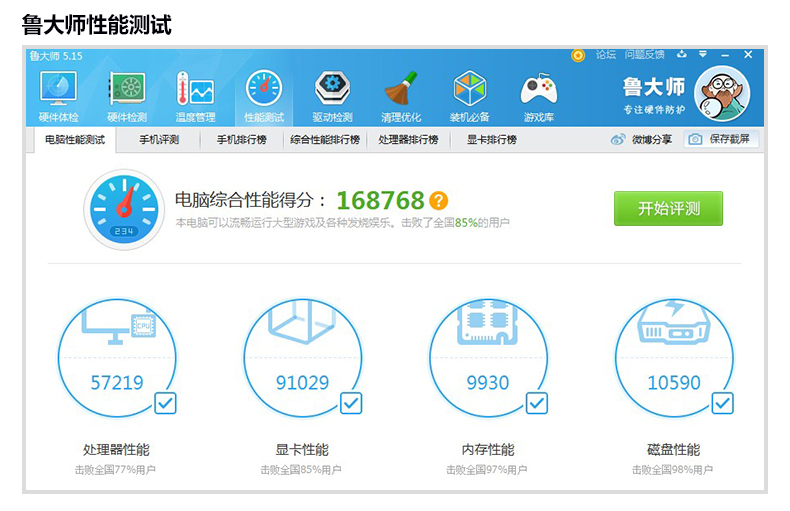The width and height of the screenshot is (790, 511).
Task: Minimize the 鲁大师 window
Action: [x=725, y=55]
